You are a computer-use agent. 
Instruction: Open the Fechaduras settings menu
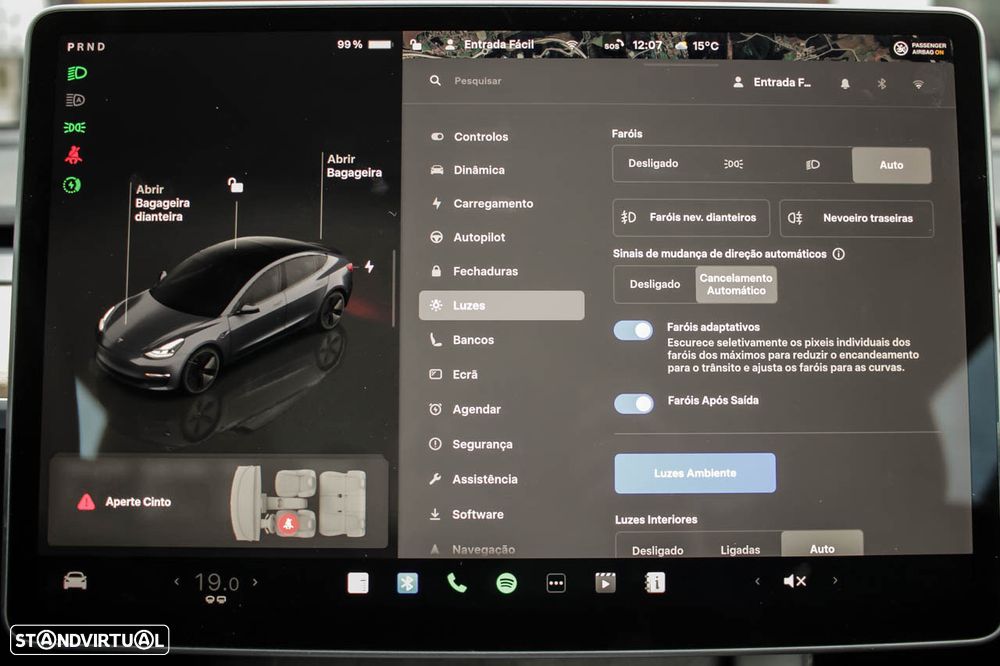475,271
